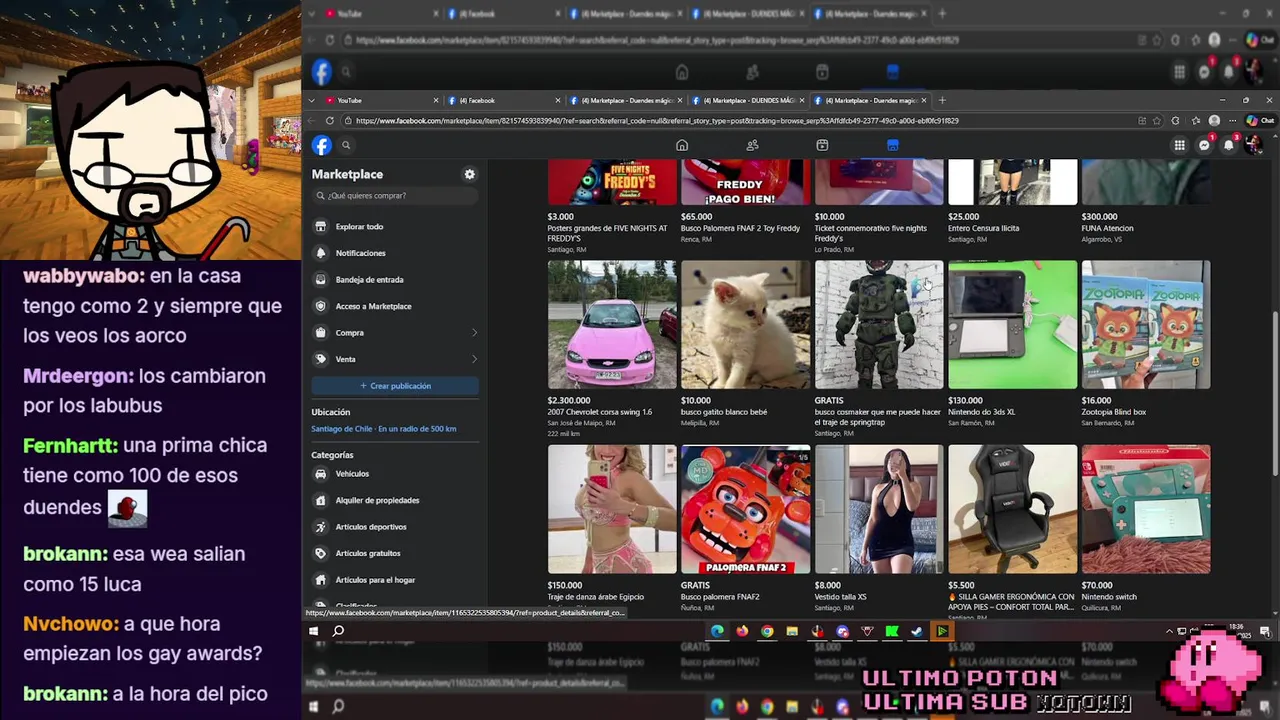Open Marketplace settings gear icon
Viewport: 1280px width, 720px height.
[x=469, y=174]
